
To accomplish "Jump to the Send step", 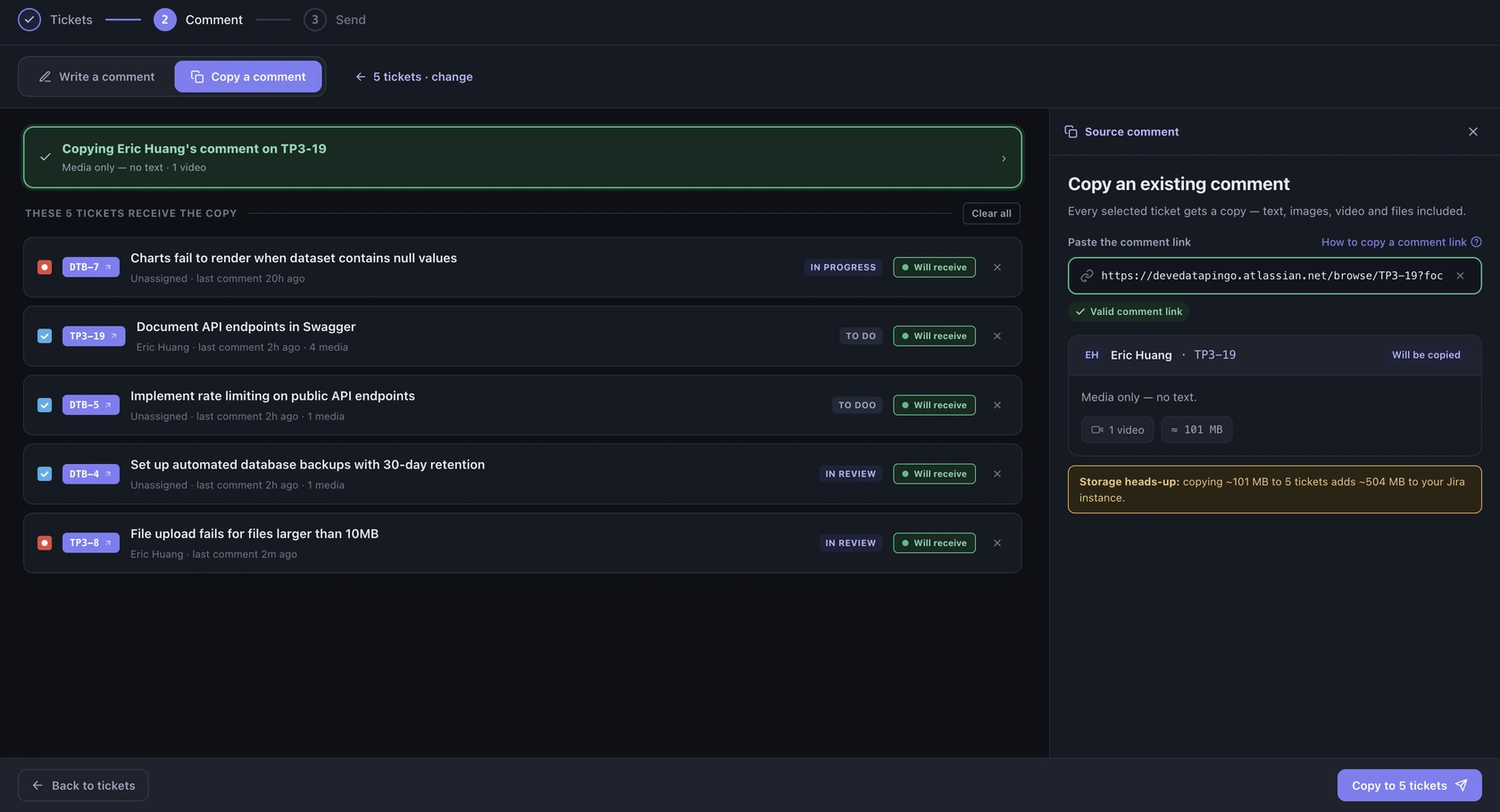I will [x=335, y=20].
